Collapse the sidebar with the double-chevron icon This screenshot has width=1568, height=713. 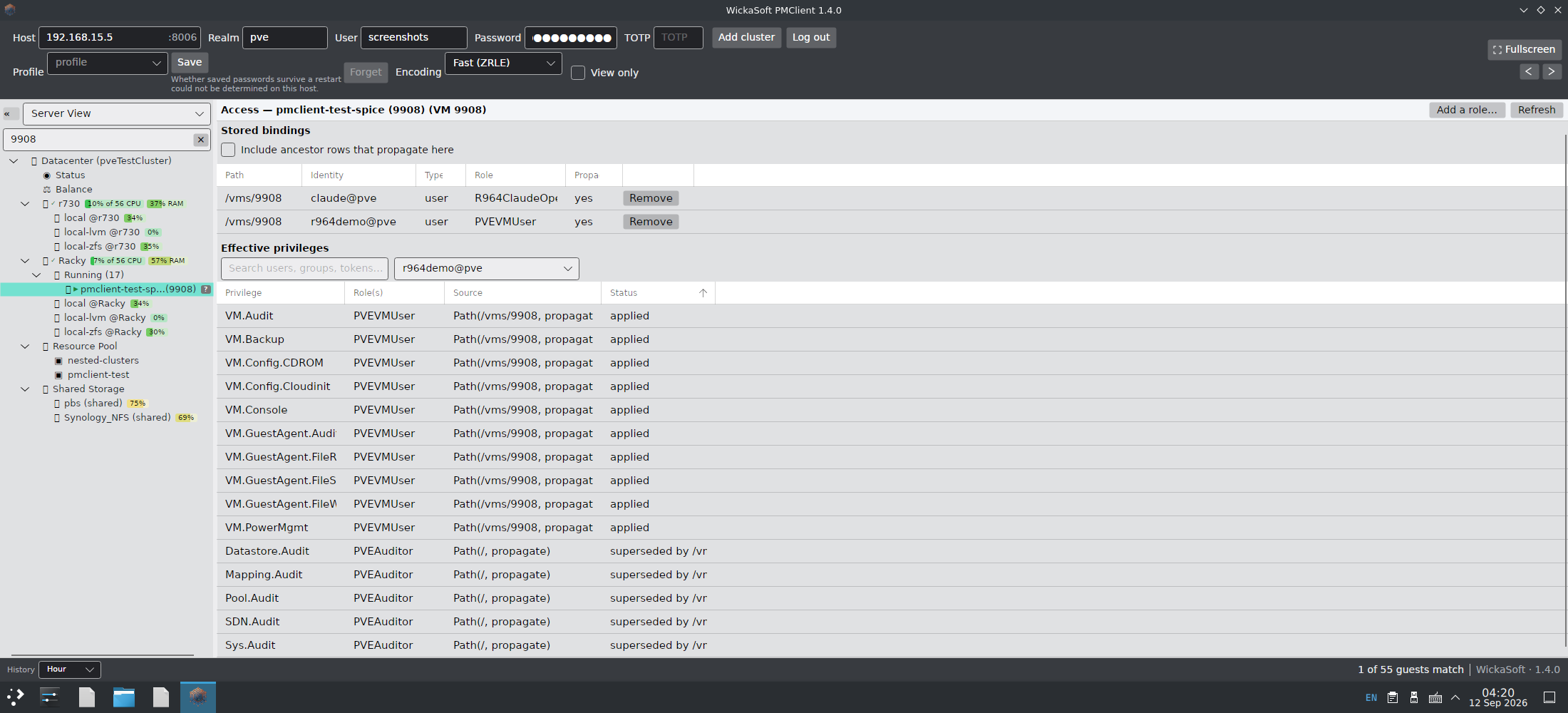pos(11,113)
